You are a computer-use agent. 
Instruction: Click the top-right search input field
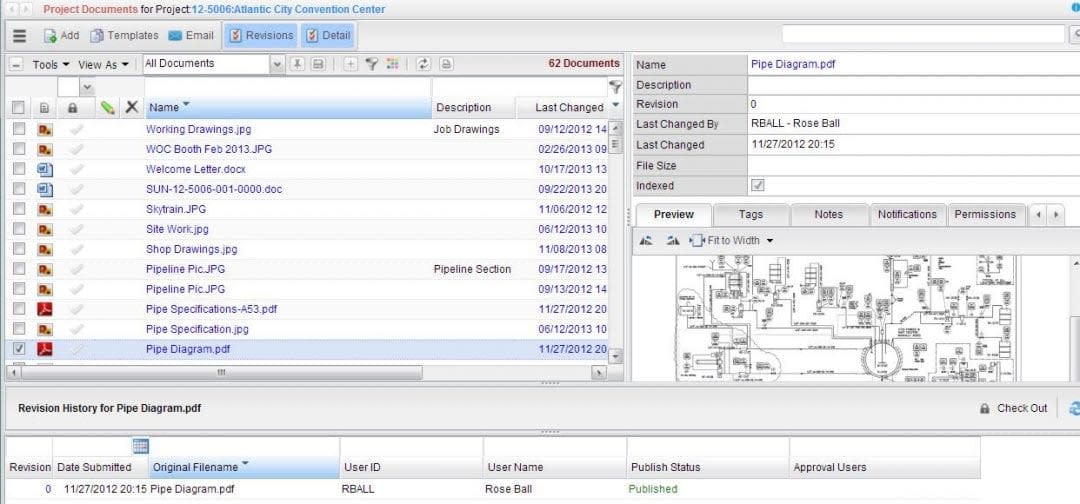pos(923,34)
